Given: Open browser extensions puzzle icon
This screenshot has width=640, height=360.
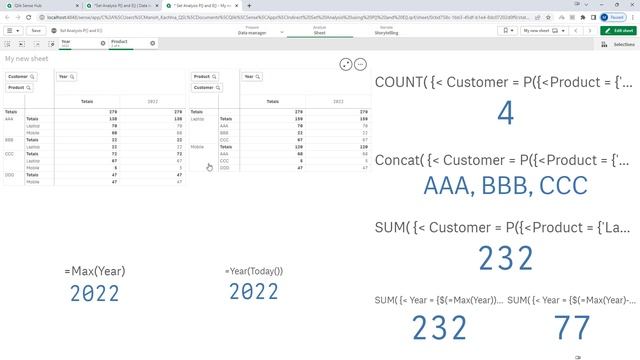Looking at the screenshot, I should click(583, 18).
